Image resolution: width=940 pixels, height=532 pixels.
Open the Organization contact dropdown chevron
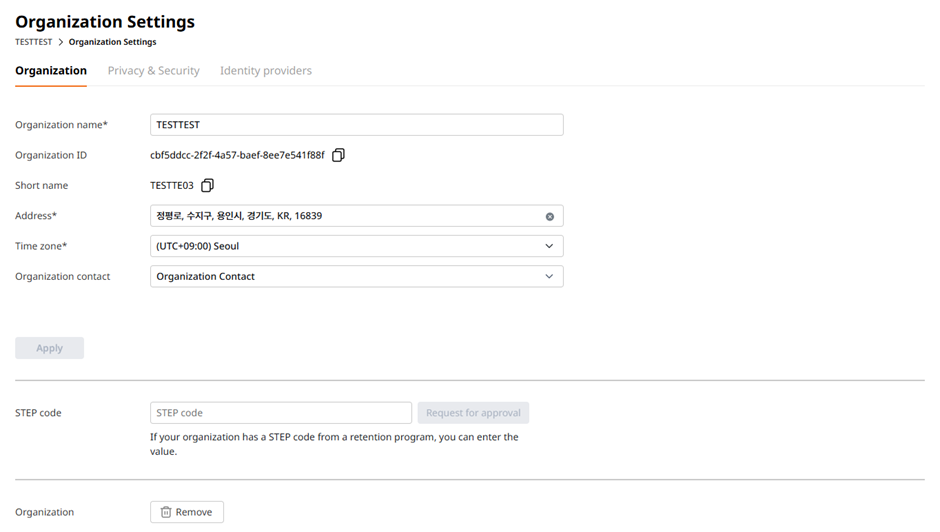point(549,276)
